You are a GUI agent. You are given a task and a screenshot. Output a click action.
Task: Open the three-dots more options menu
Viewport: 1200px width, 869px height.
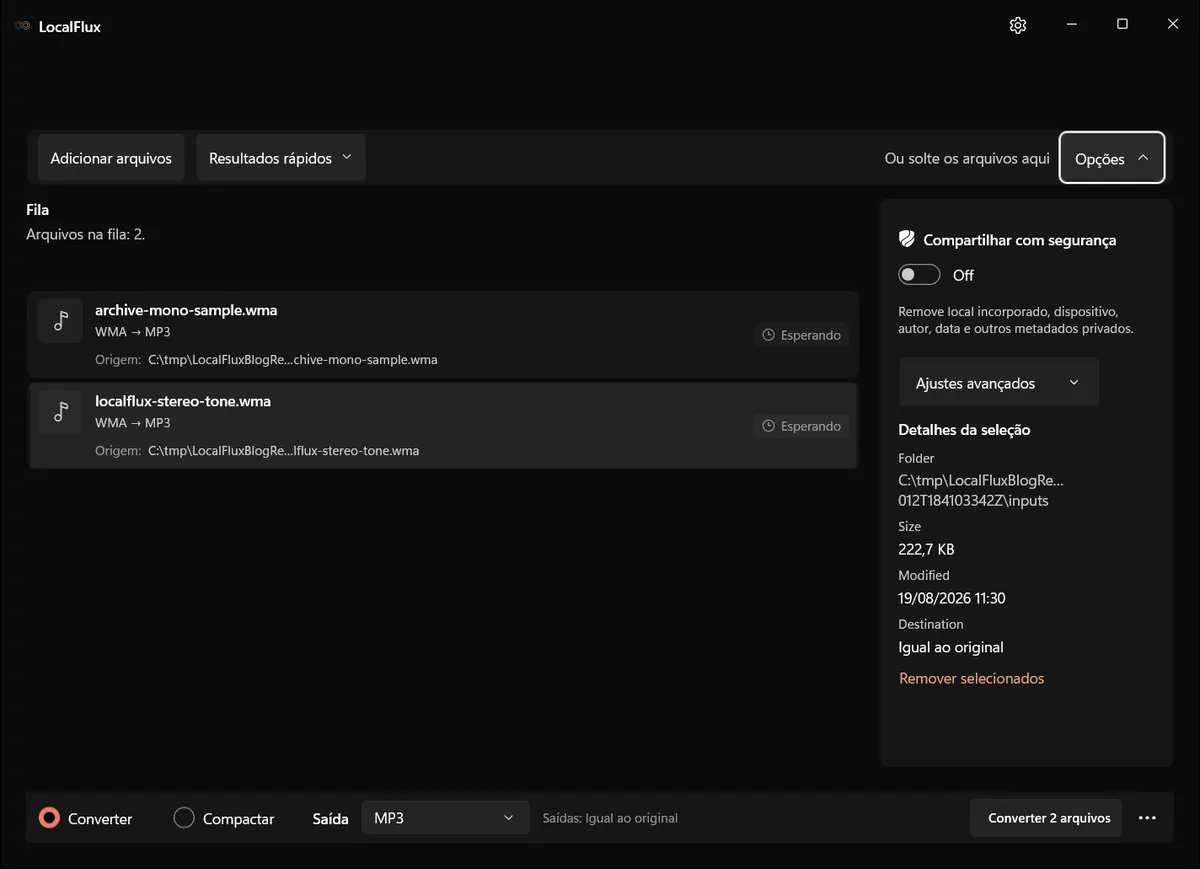click(x=1147, y=818)
